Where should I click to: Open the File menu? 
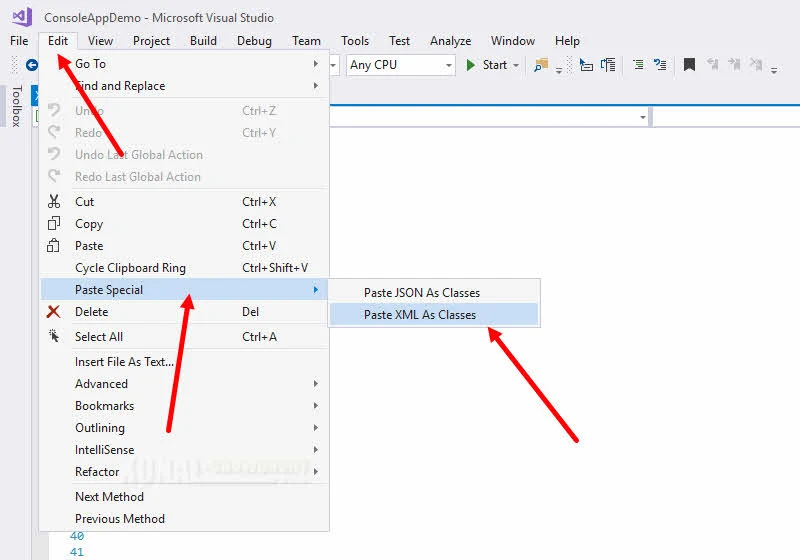19,41
